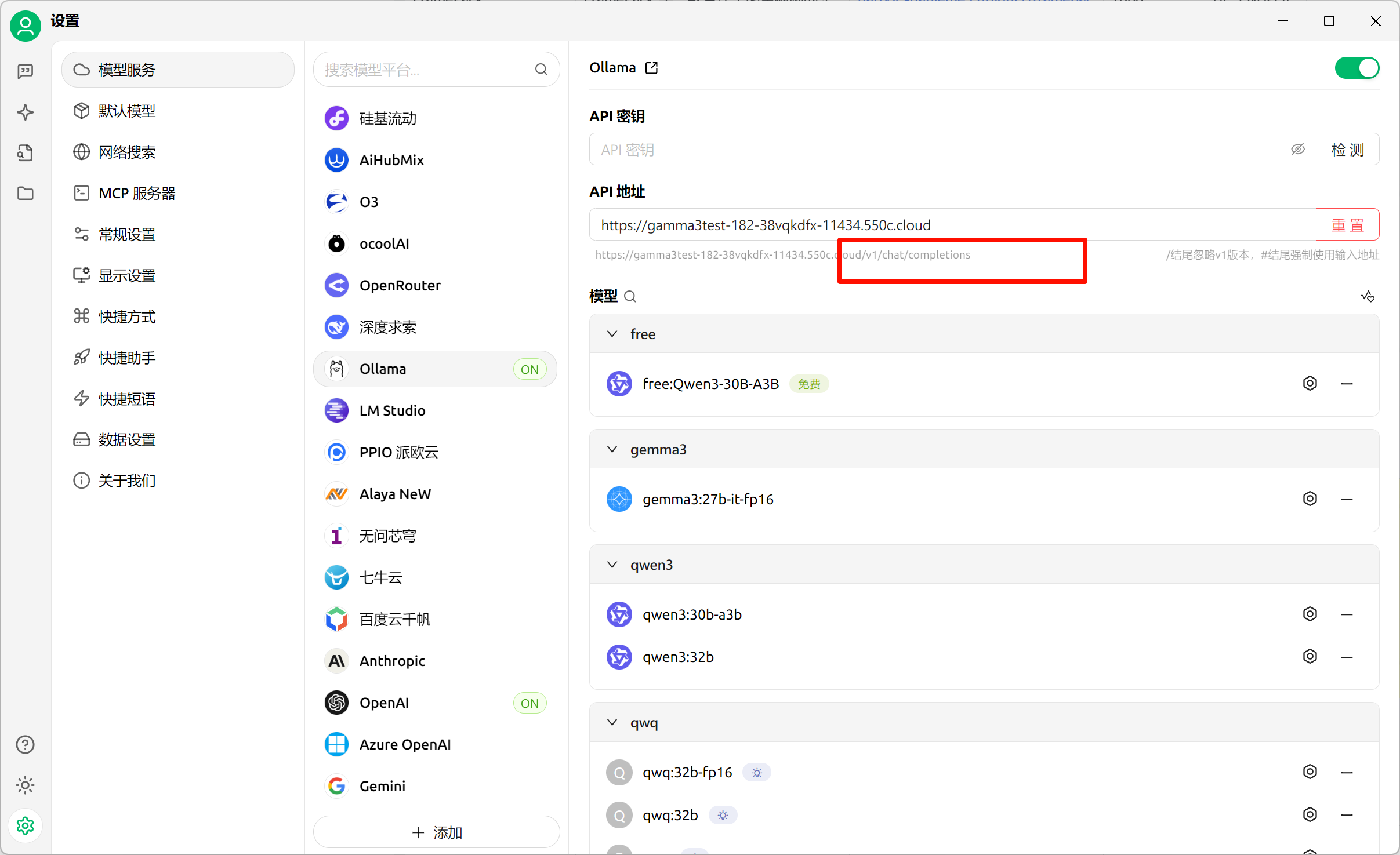The image size is (1400, 855).
Task: Toggle API key visibility eye icon
Action: tap(1297, 150)
